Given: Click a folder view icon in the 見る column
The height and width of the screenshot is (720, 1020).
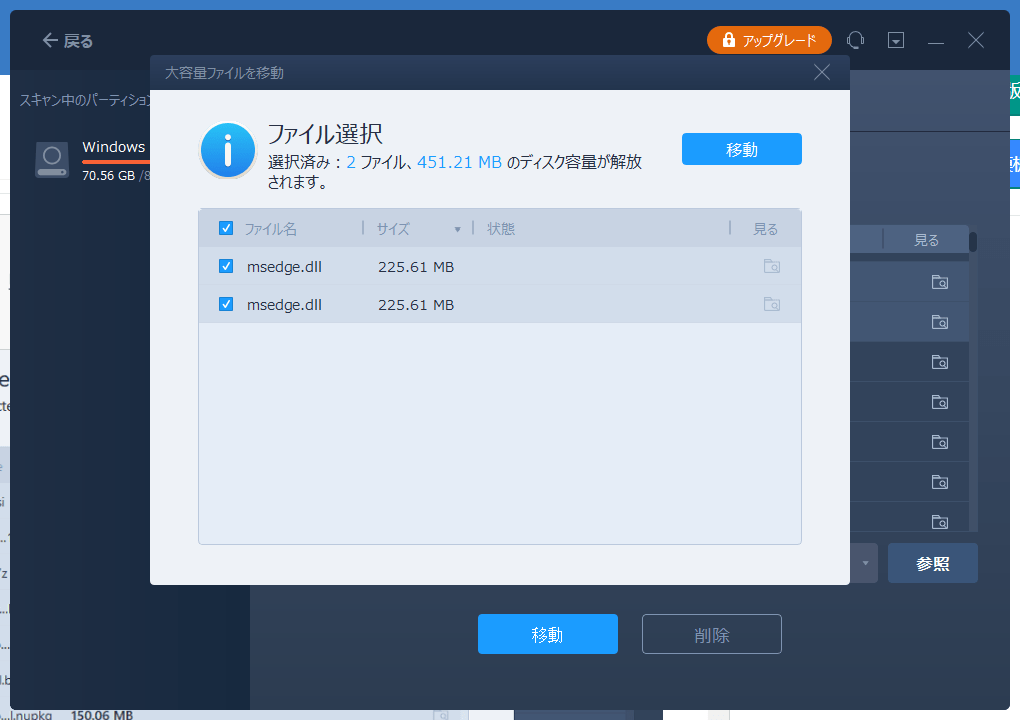Looking at the screenshot, I should point(939,281).
